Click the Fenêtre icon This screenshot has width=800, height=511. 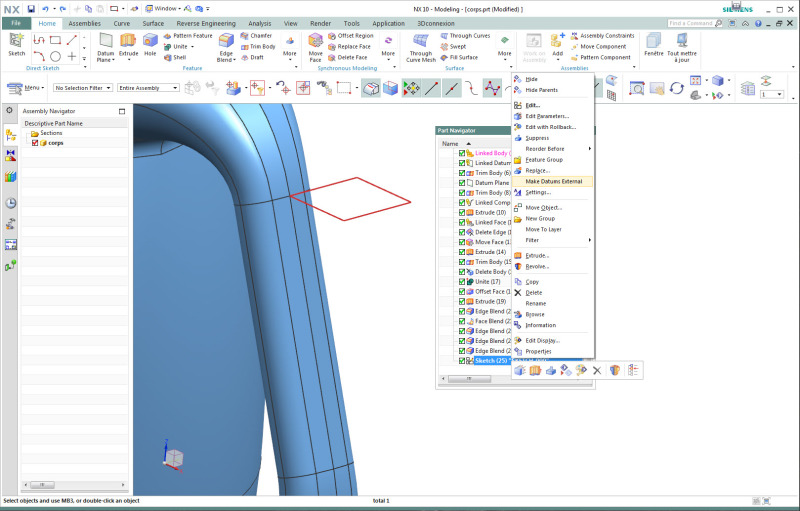click(x=654, y=45)
